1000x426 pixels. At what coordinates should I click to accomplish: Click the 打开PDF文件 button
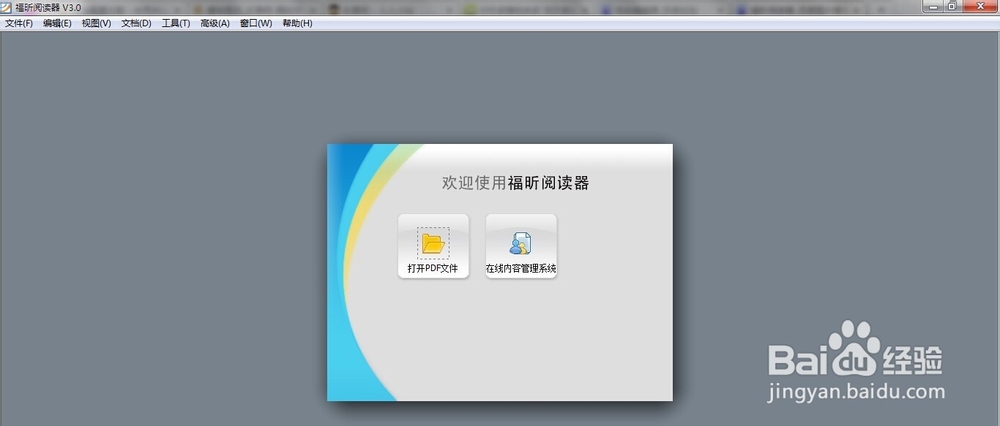tap(434, 246)
